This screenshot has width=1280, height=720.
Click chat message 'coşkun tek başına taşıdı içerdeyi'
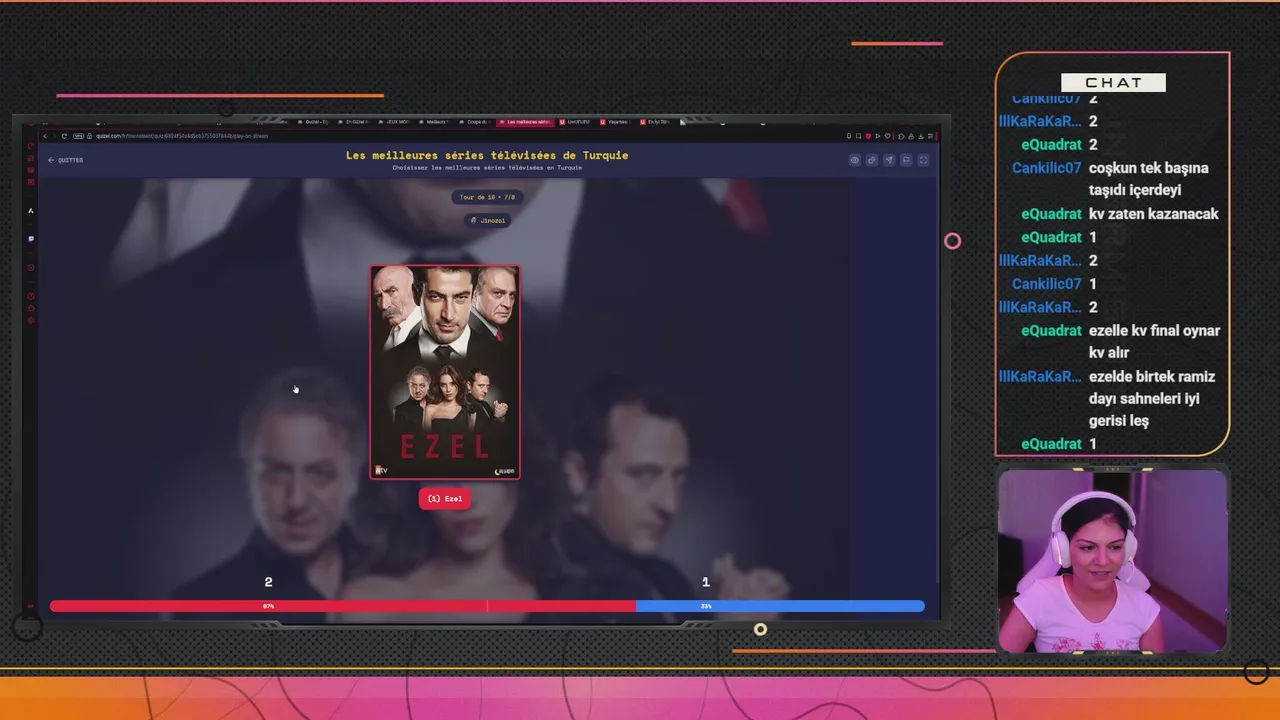(1149, 179)
